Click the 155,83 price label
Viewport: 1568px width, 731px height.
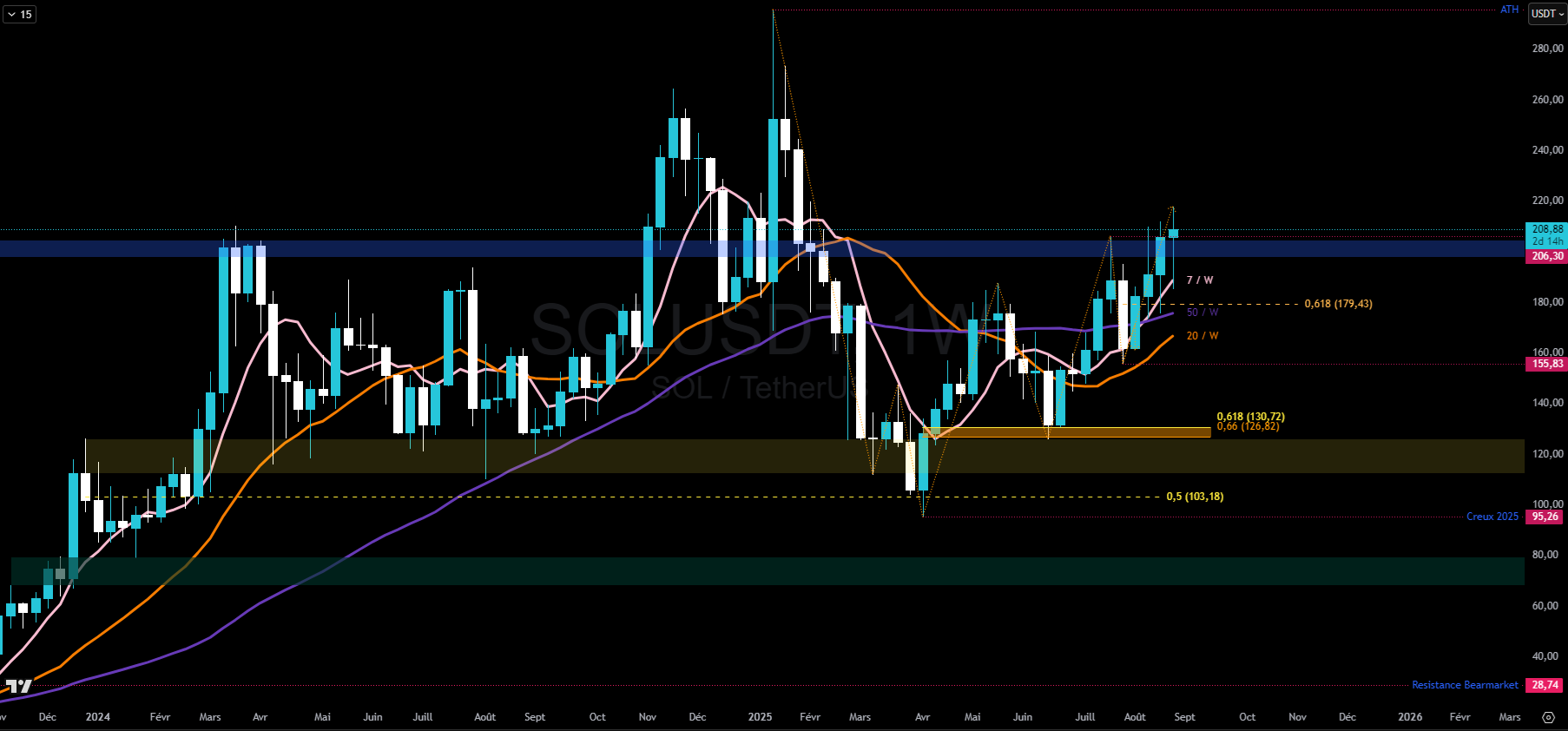[1546, 364]
